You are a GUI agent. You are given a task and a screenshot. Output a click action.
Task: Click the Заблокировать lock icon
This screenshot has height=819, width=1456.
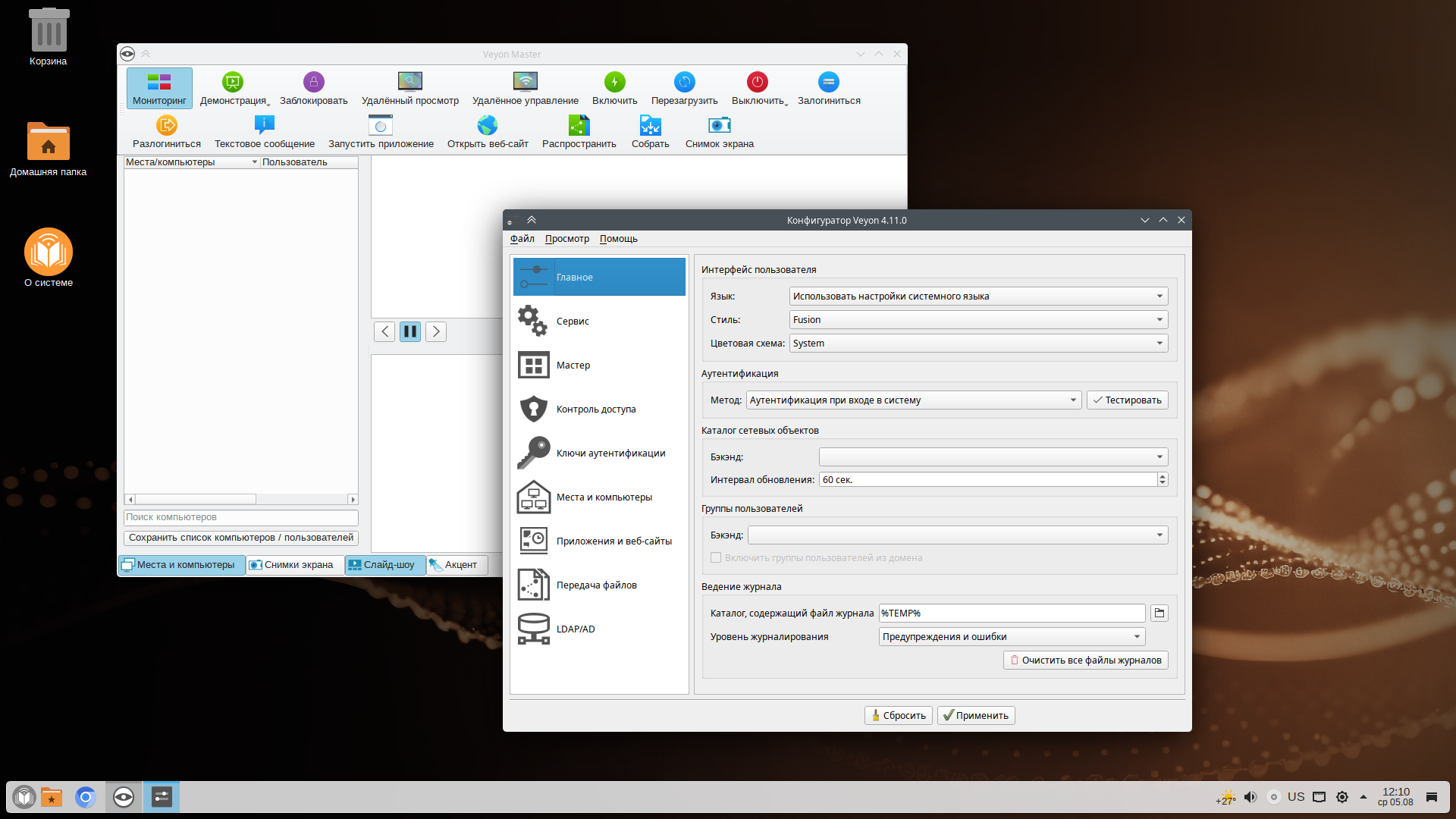click(x=314, y=82)
